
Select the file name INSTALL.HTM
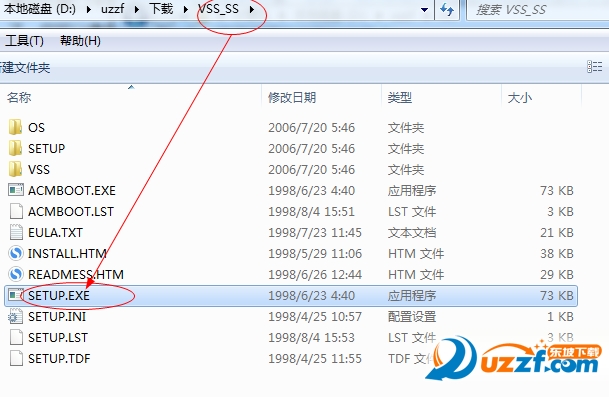click(x=67, y=253)
